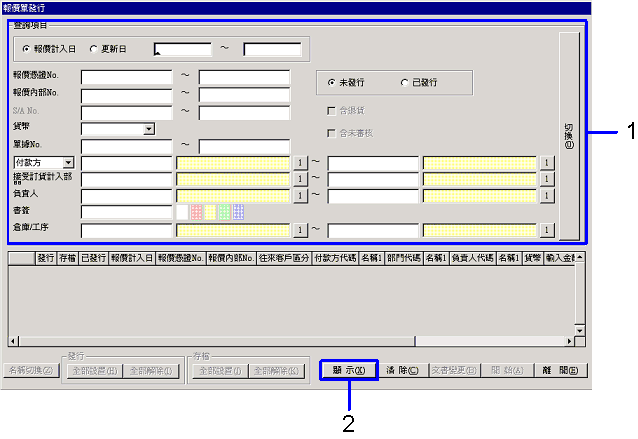Open lookup for range-start 倉庫/工序
The height and width of the screenshot is (439, 638).
coord(300,230)
